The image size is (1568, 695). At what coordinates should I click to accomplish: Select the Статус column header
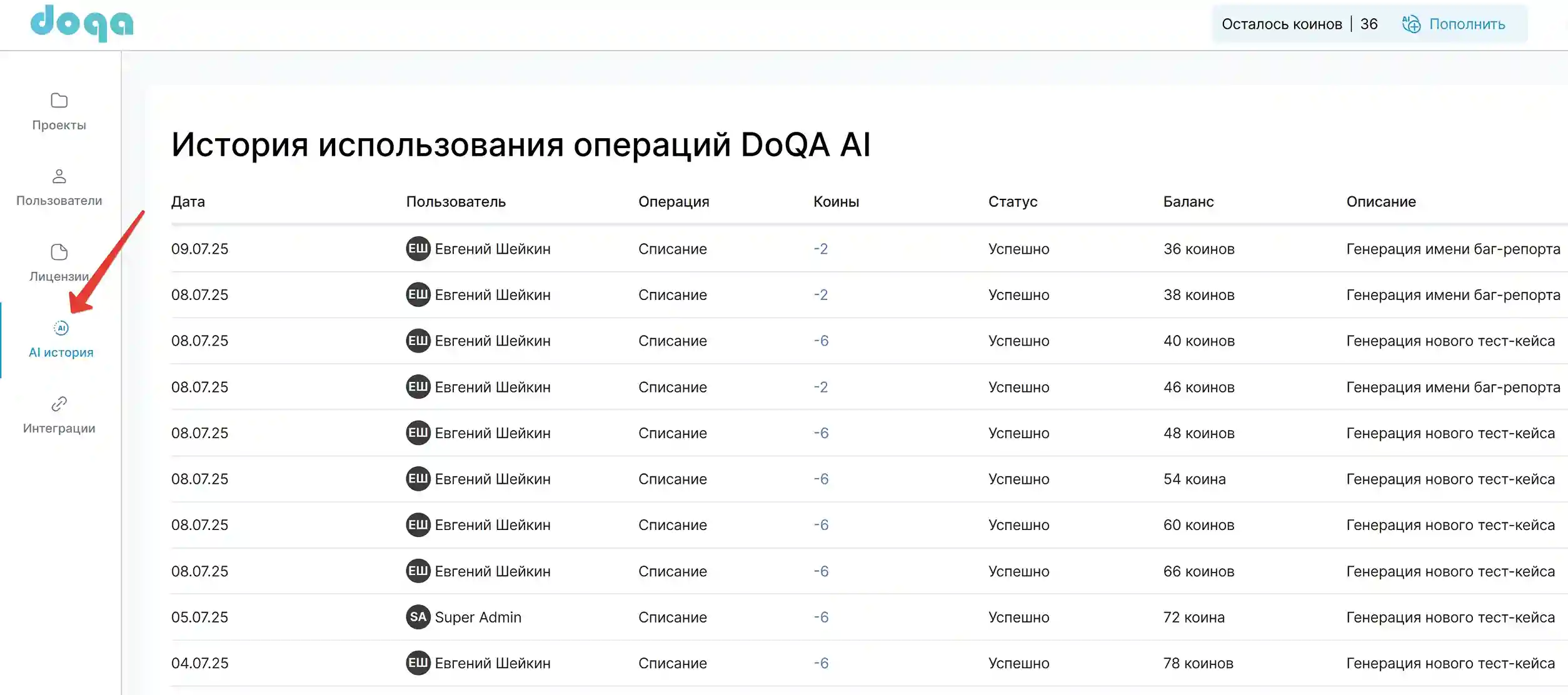(1013, 201)
